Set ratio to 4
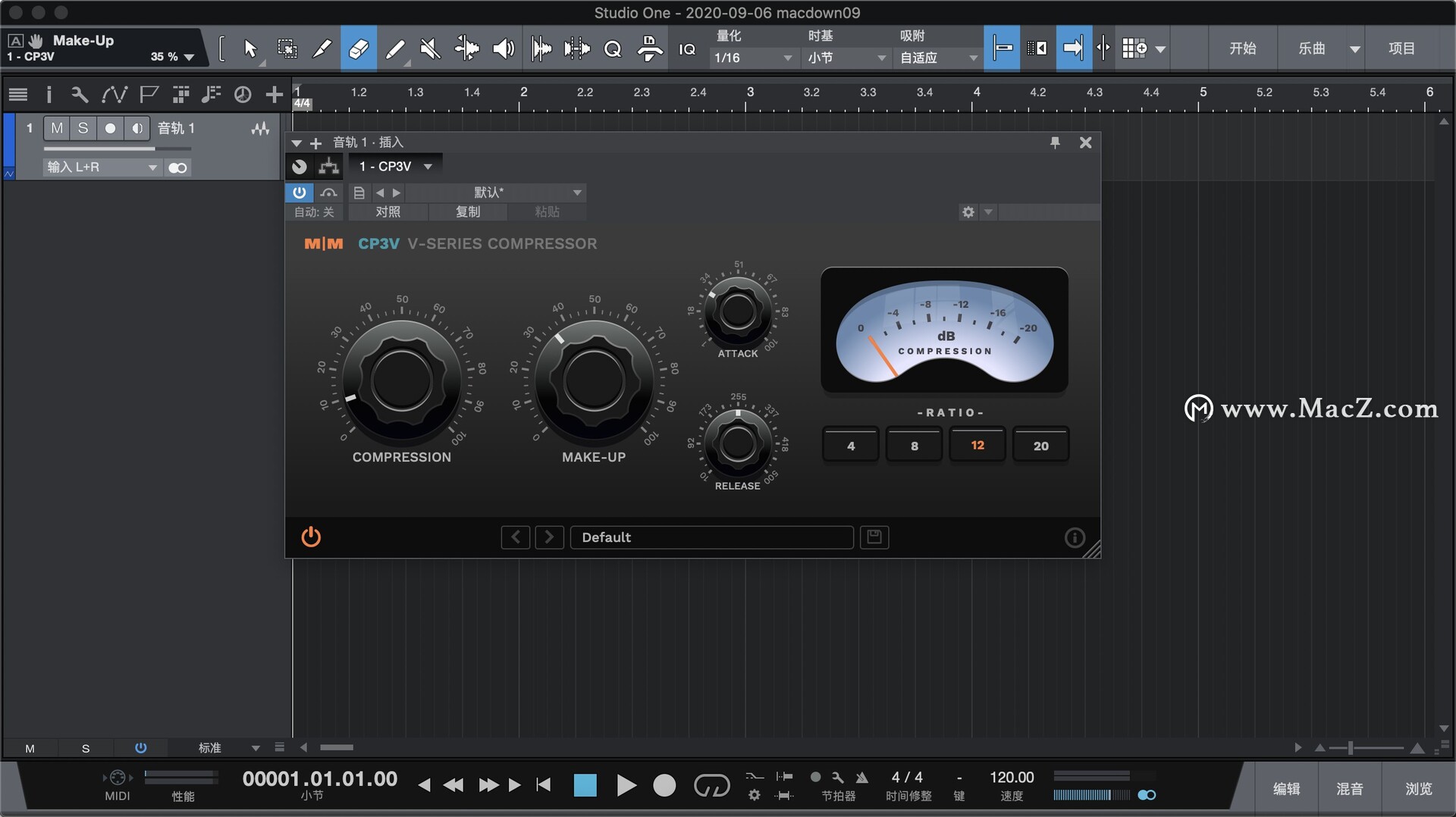This screenshot has width=1456, height=817. 851,446
